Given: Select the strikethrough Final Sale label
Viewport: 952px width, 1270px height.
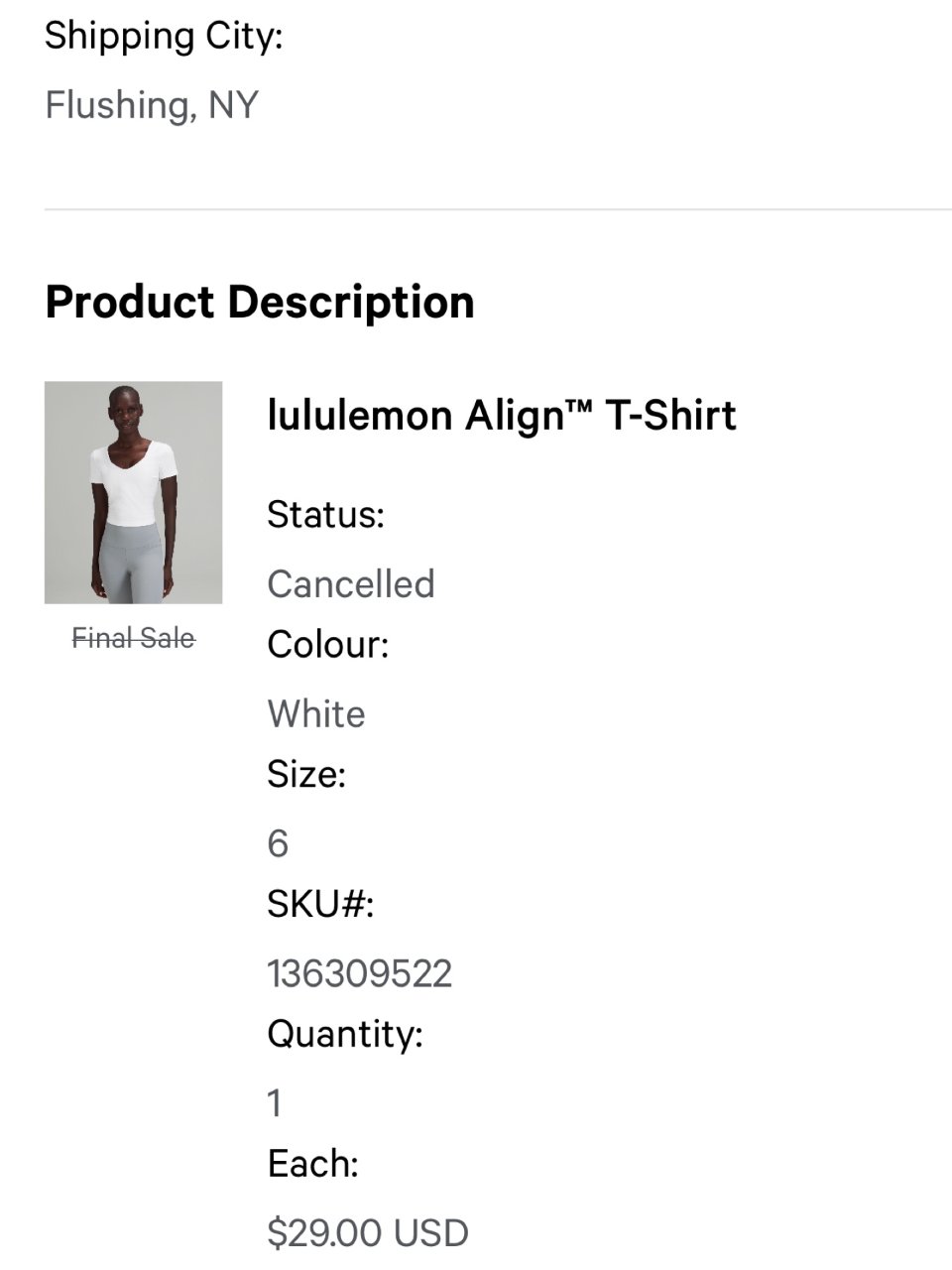Looking at the screenshot, I should click(133, 638).
